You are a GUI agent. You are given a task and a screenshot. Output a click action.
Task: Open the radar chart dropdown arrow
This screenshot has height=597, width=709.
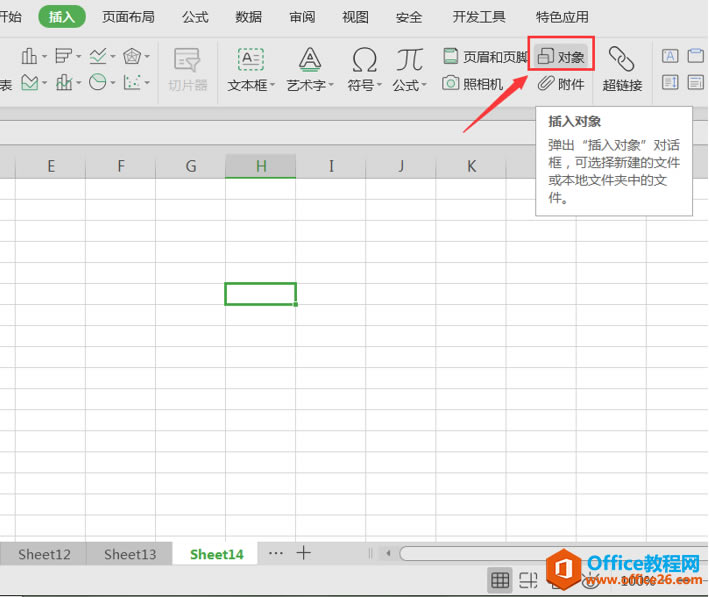[x=147, y=57]
